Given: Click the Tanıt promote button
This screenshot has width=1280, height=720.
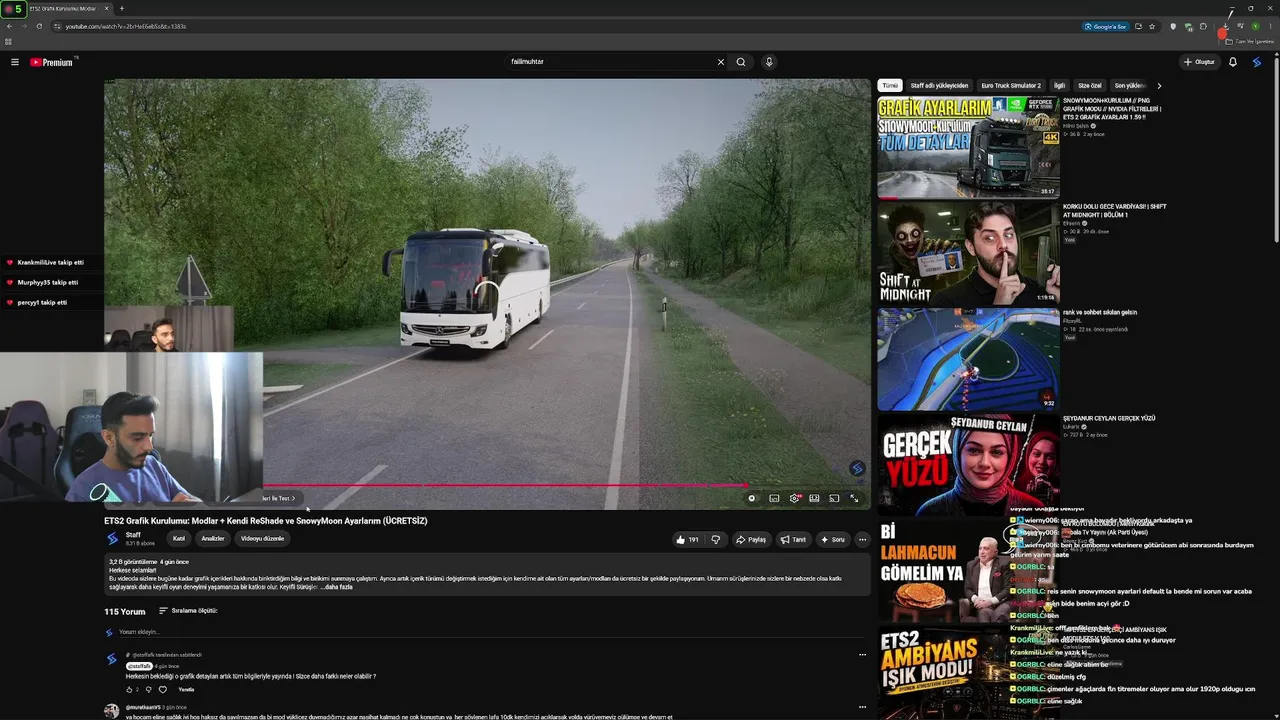Looking at the screenshot, I should tap(793, 540).
